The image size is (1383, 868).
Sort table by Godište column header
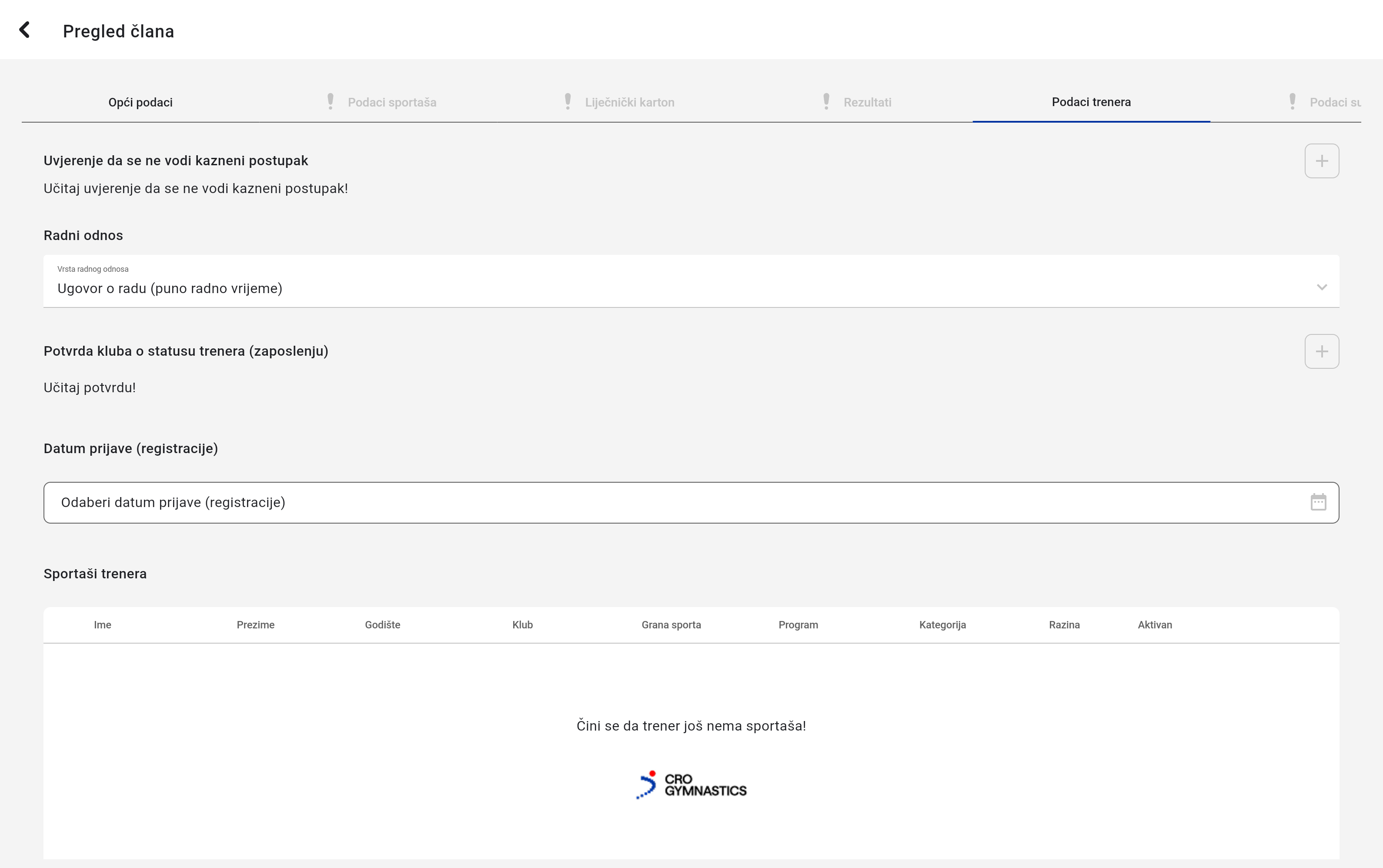pyautogui.click(x=382, y=624)
